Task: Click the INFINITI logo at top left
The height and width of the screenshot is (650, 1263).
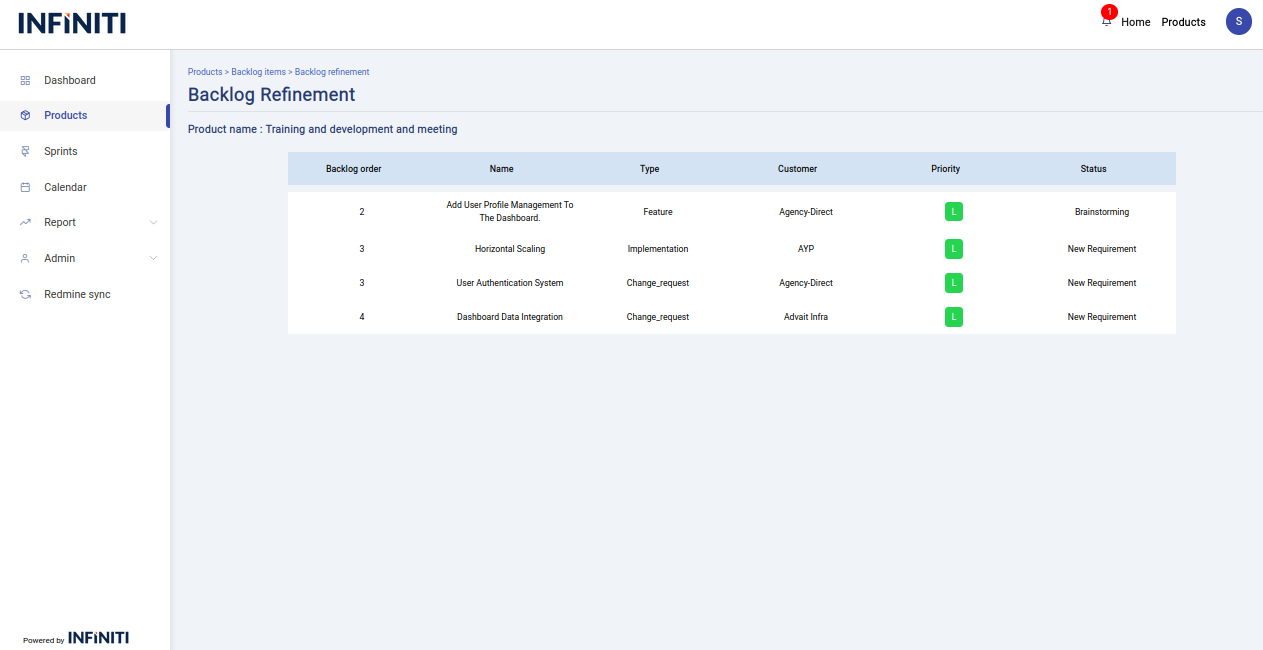Action: [72, 23]
